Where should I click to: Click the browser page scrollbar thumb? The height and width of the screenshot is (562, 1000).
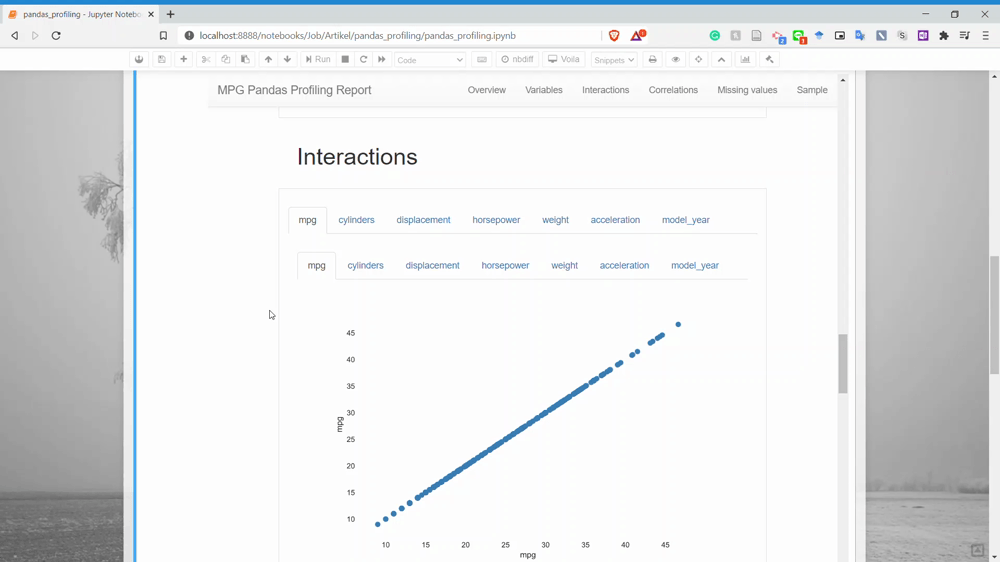[x=994, y=315]
